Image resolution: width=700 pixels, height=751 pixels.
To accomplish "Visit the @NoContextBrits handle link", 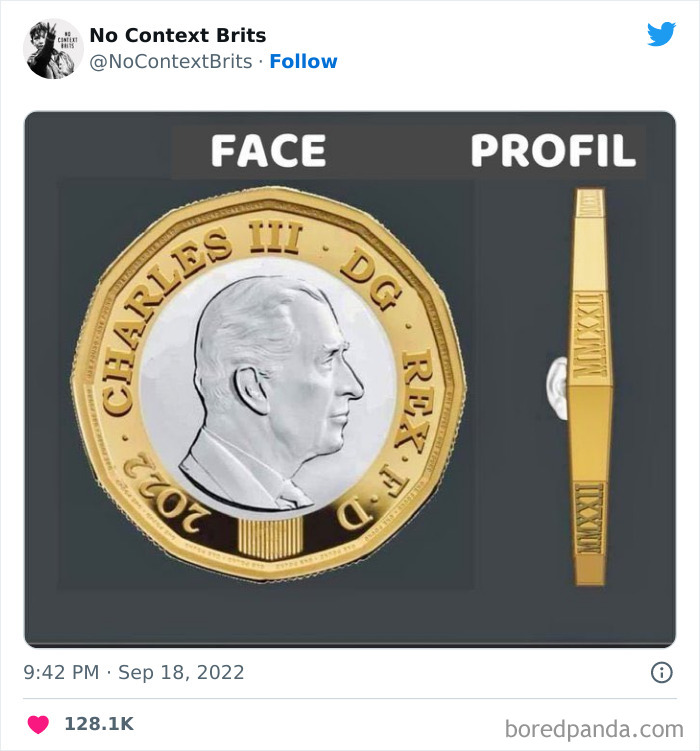I will [171, 61].
